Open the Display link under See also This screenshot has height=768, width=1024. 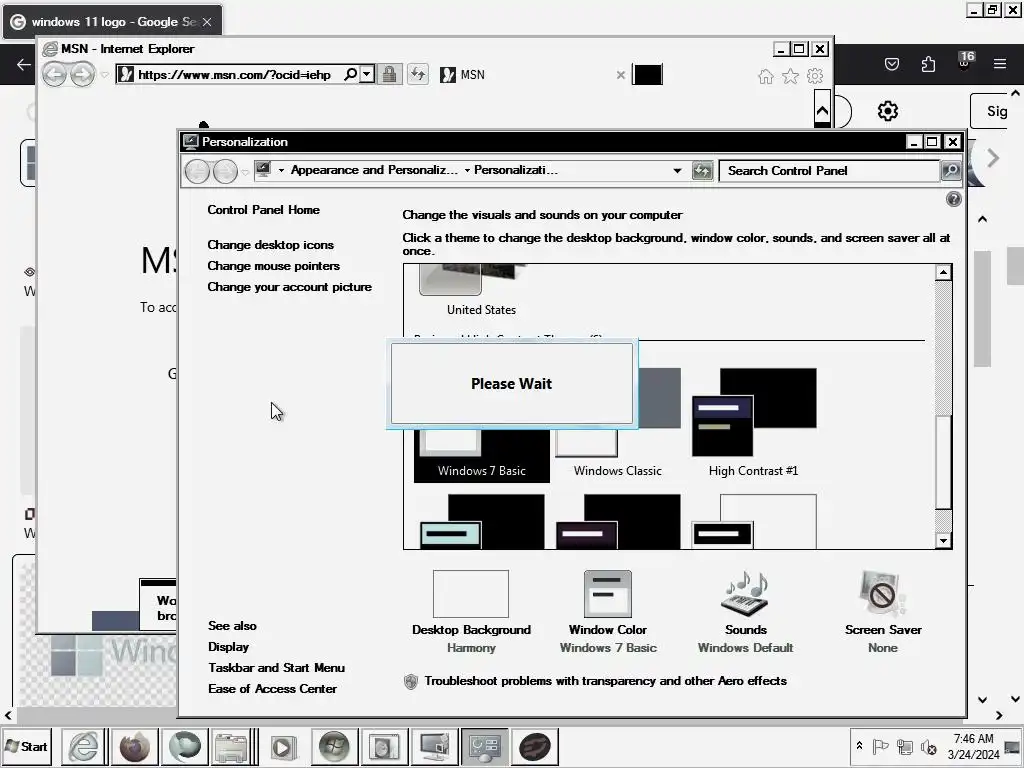click(x=228, y=647)
